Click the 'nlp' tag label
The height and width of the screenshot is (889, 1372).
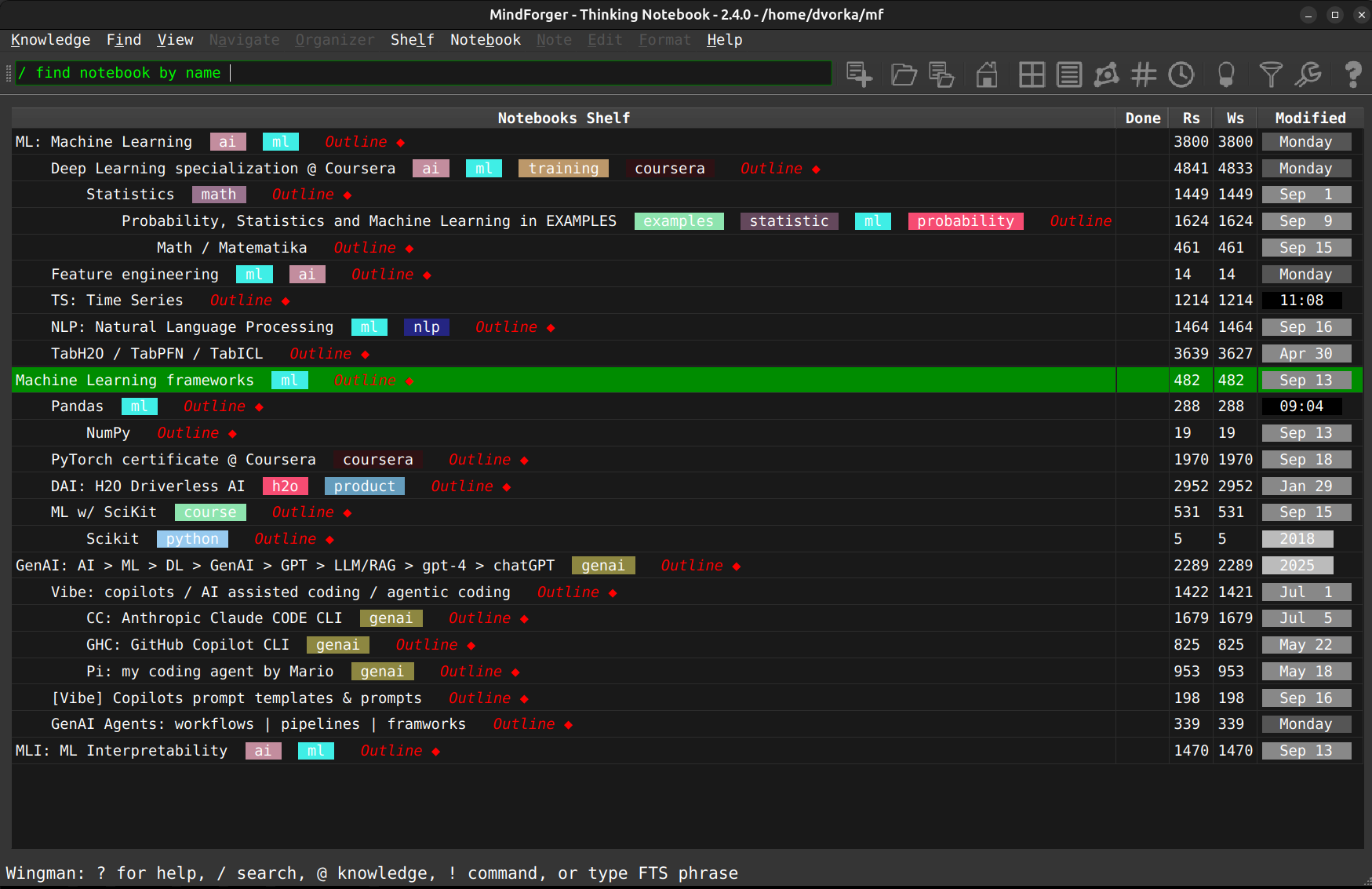[427, 327]
